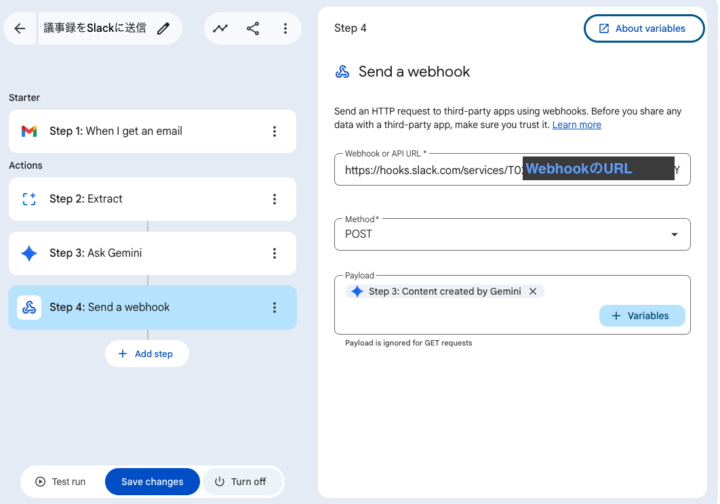Image resolution: width=720 pixels, height=504 pixels.
Task: Click the Webhook or API URL field
Action: (430, 170)
